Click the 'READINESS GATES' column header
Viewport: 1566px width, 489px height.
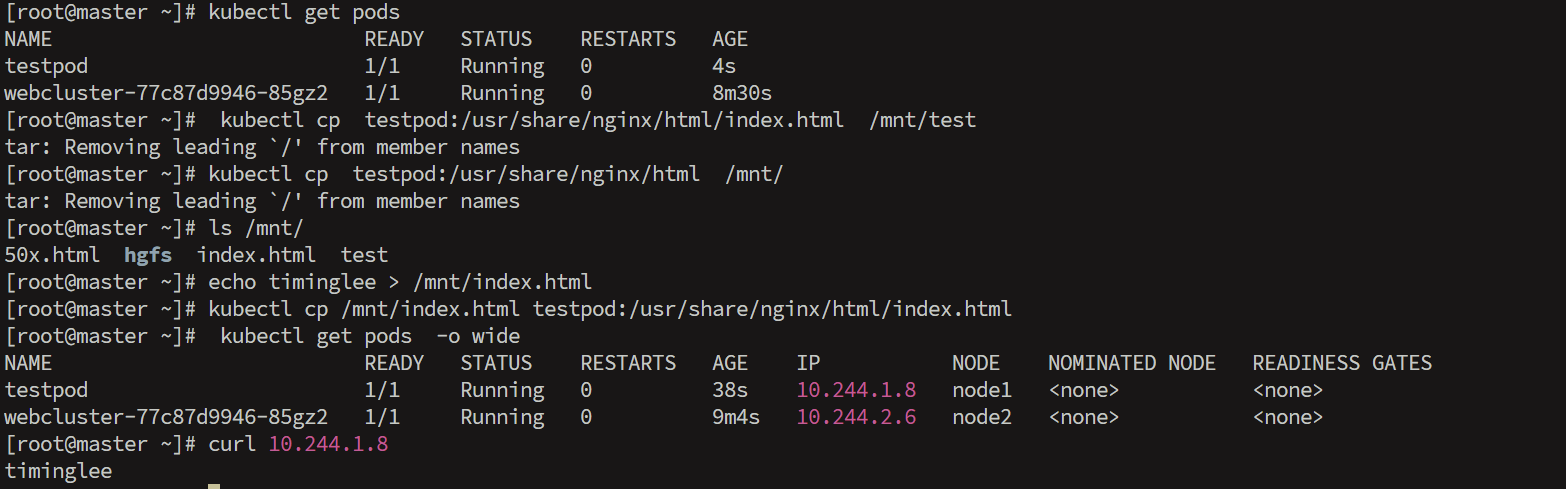click(x=1342, y=364)
